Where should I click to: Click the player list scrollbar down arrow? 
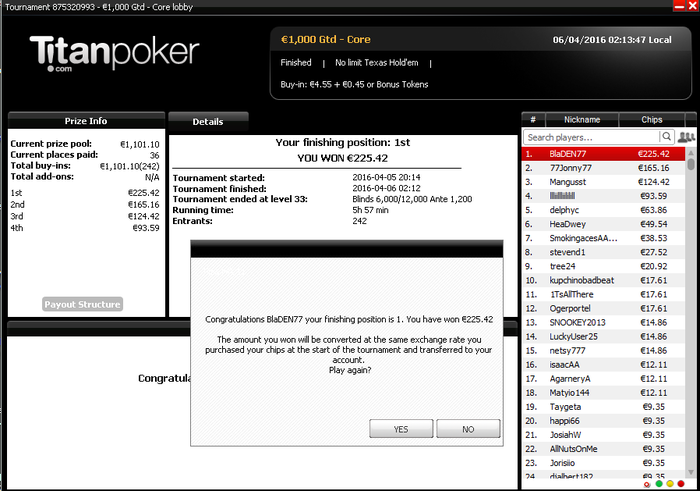(691, 472)
